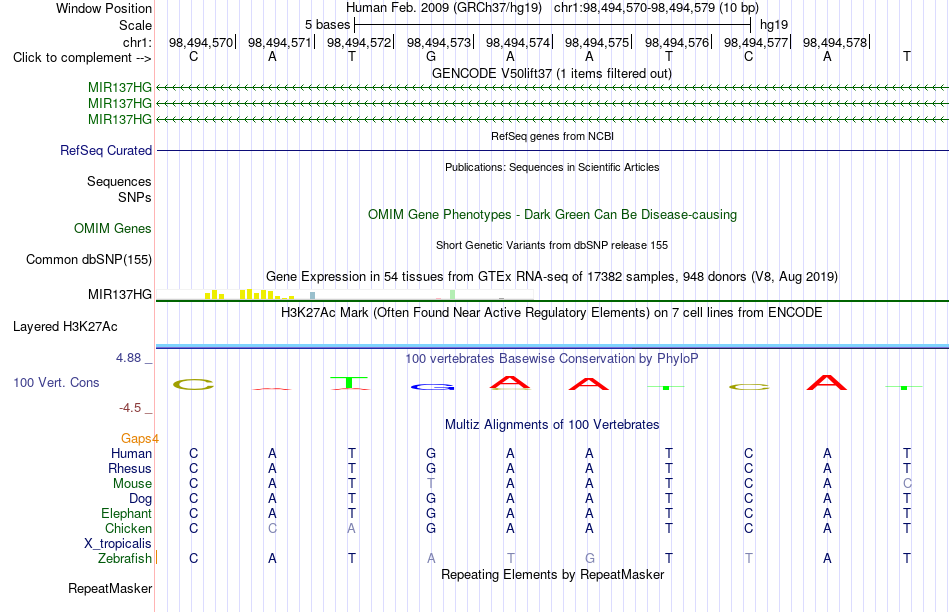Select the Zebrafish alignment row label
Image resolution: width=950 pixels, height=612 pixels.
point(125,558)
